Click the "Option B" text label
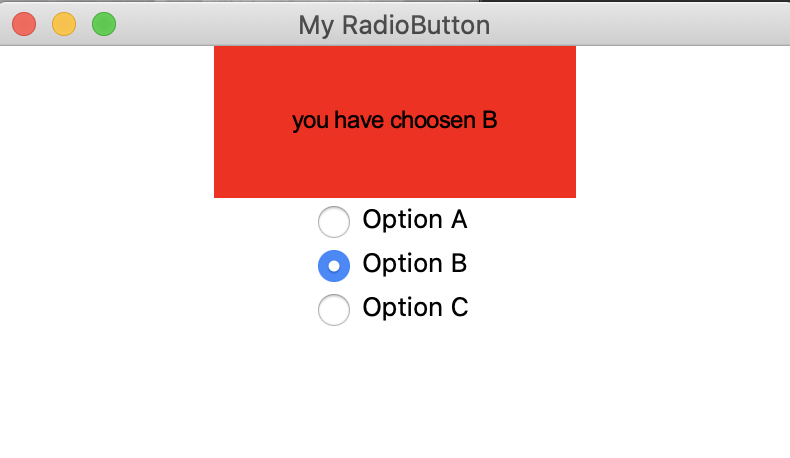Image resolution: width=790 pixels, height=458 pixels. click(414, 264)
